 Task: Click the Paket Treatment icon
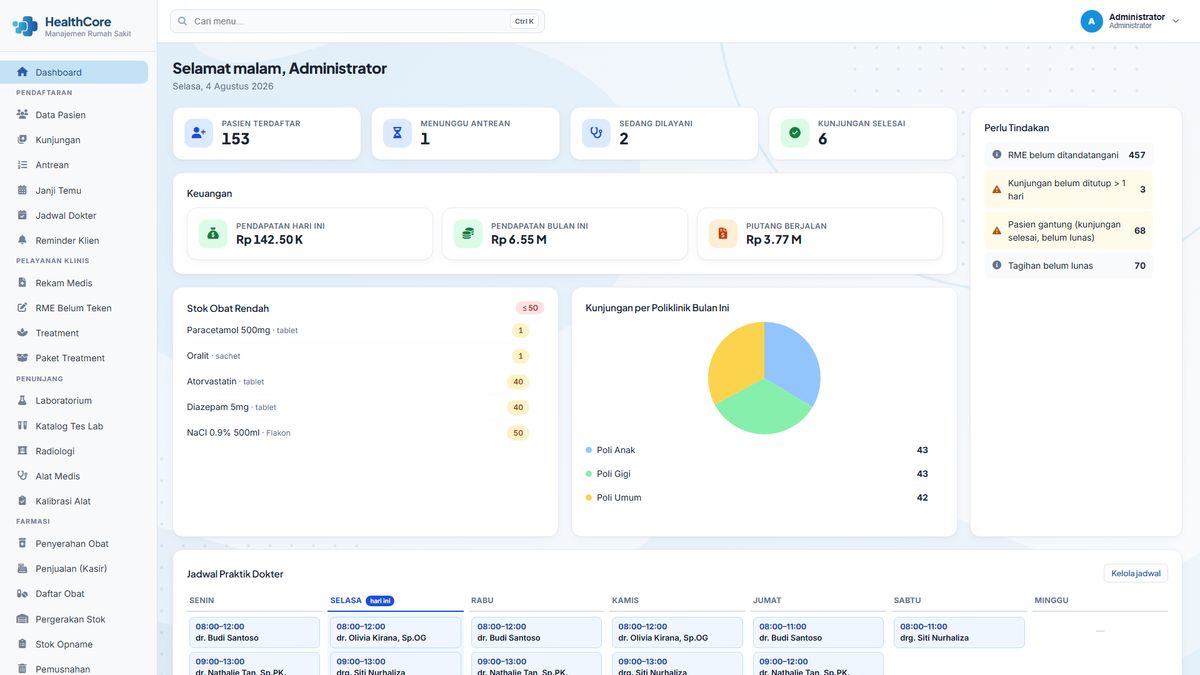pyautogui.click(x=22, y=358)
